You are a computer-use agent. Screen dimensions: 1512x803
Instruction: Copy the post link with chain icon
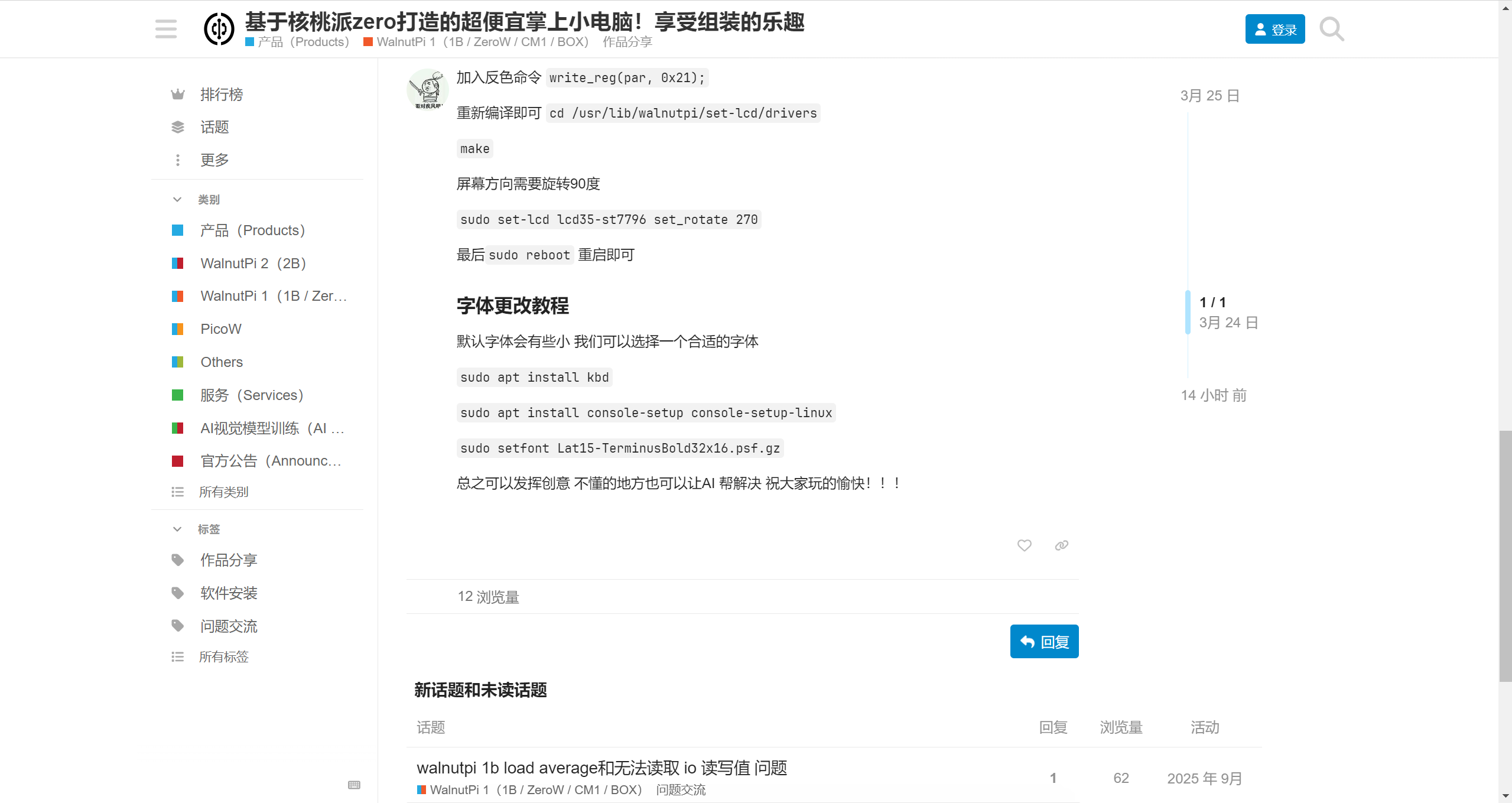coord(1061,545)
